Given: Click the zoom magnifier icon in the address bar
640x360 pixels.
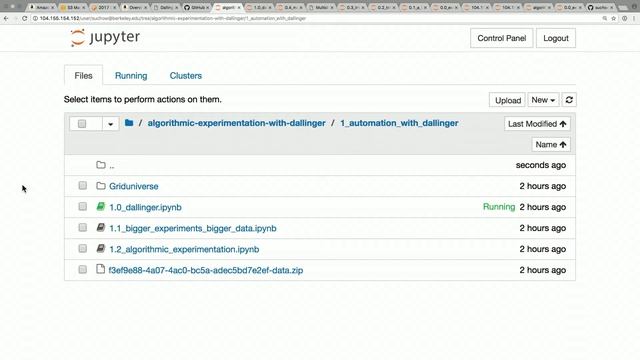Looking at the screenshot, I should [x=604, y=18].
